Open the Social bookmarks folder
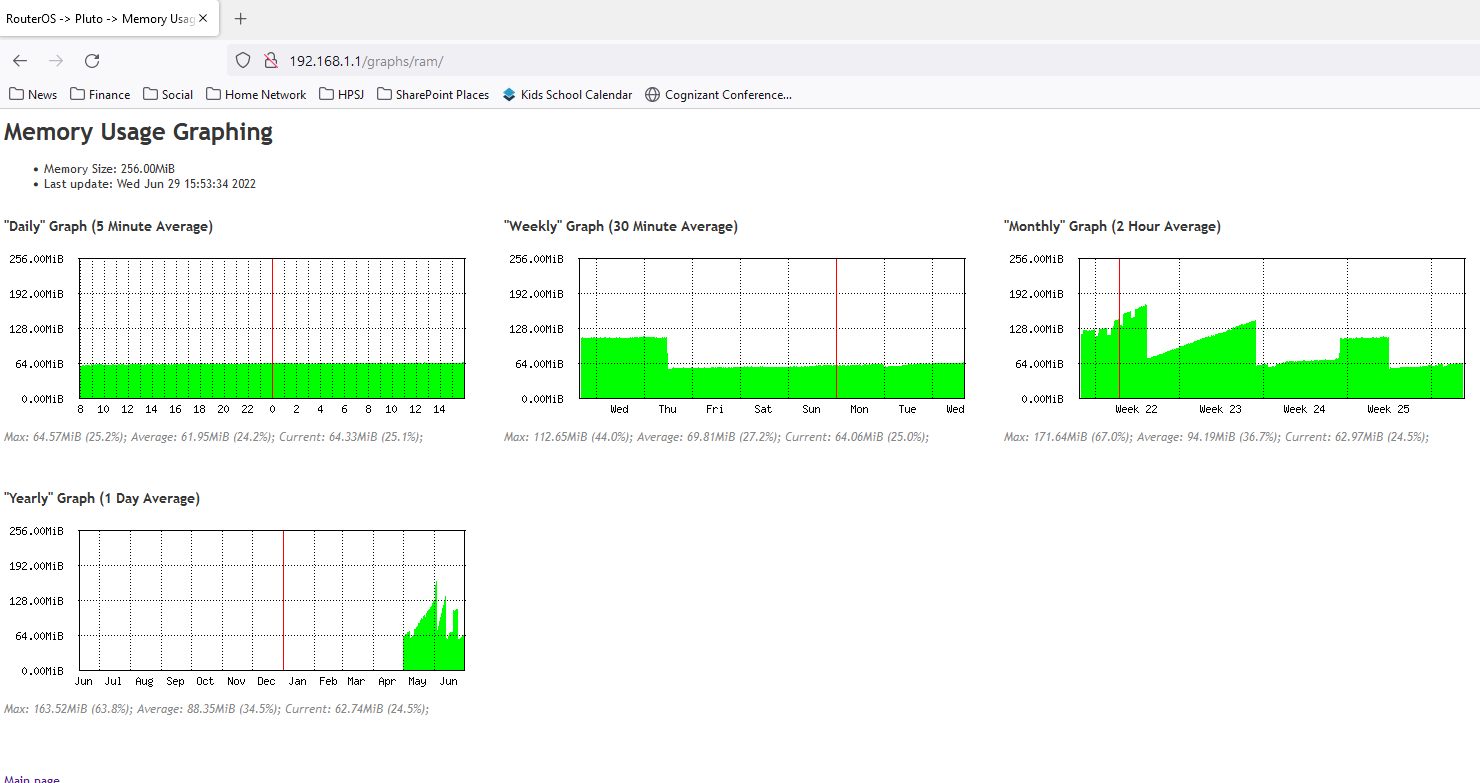The image size is (1480, 783). click(x=168, y=95)
